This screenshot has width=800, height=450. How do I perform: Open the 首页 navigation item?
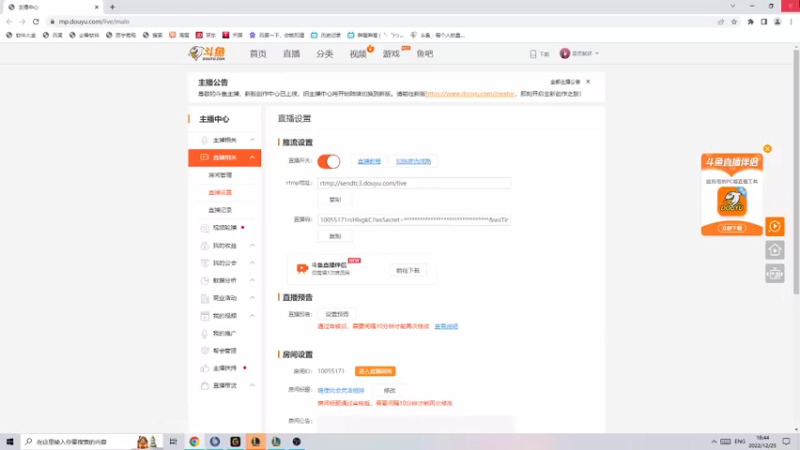click(258, 54)
